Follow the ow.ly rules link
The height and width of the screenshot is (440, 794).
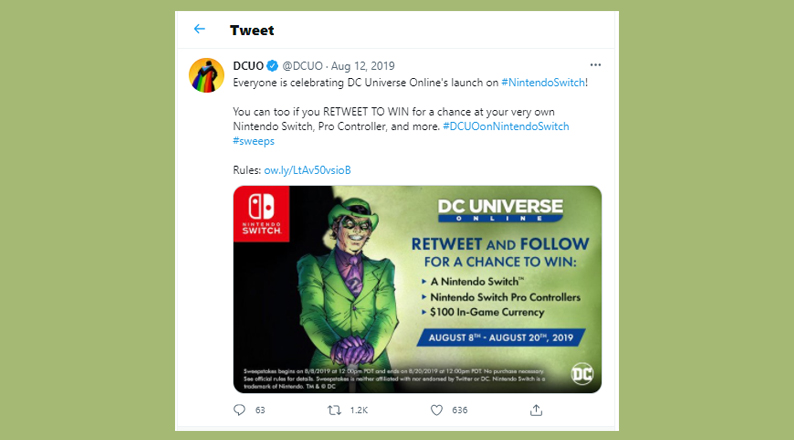click(307, 170)
